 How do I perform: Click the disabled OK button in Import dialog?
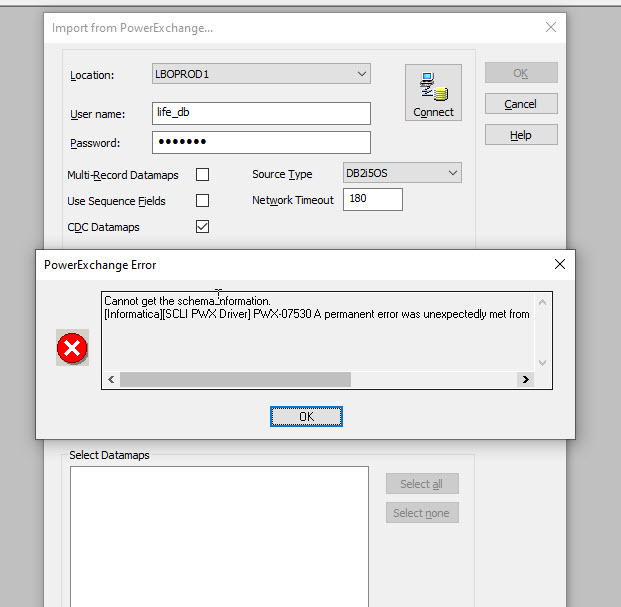tap(521, 73)
